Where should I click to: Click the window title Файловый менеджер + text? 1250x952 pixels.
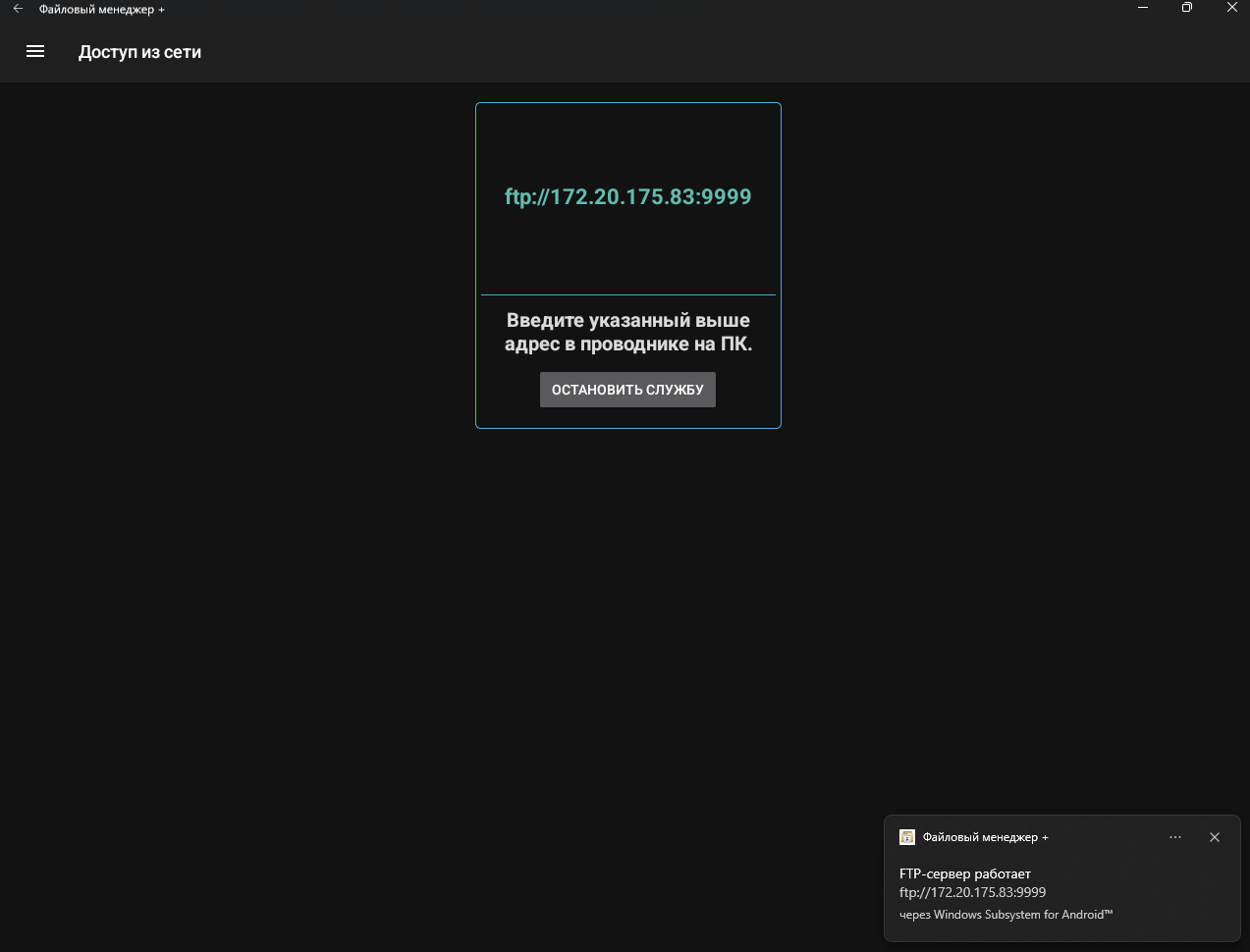coord(101,10)
